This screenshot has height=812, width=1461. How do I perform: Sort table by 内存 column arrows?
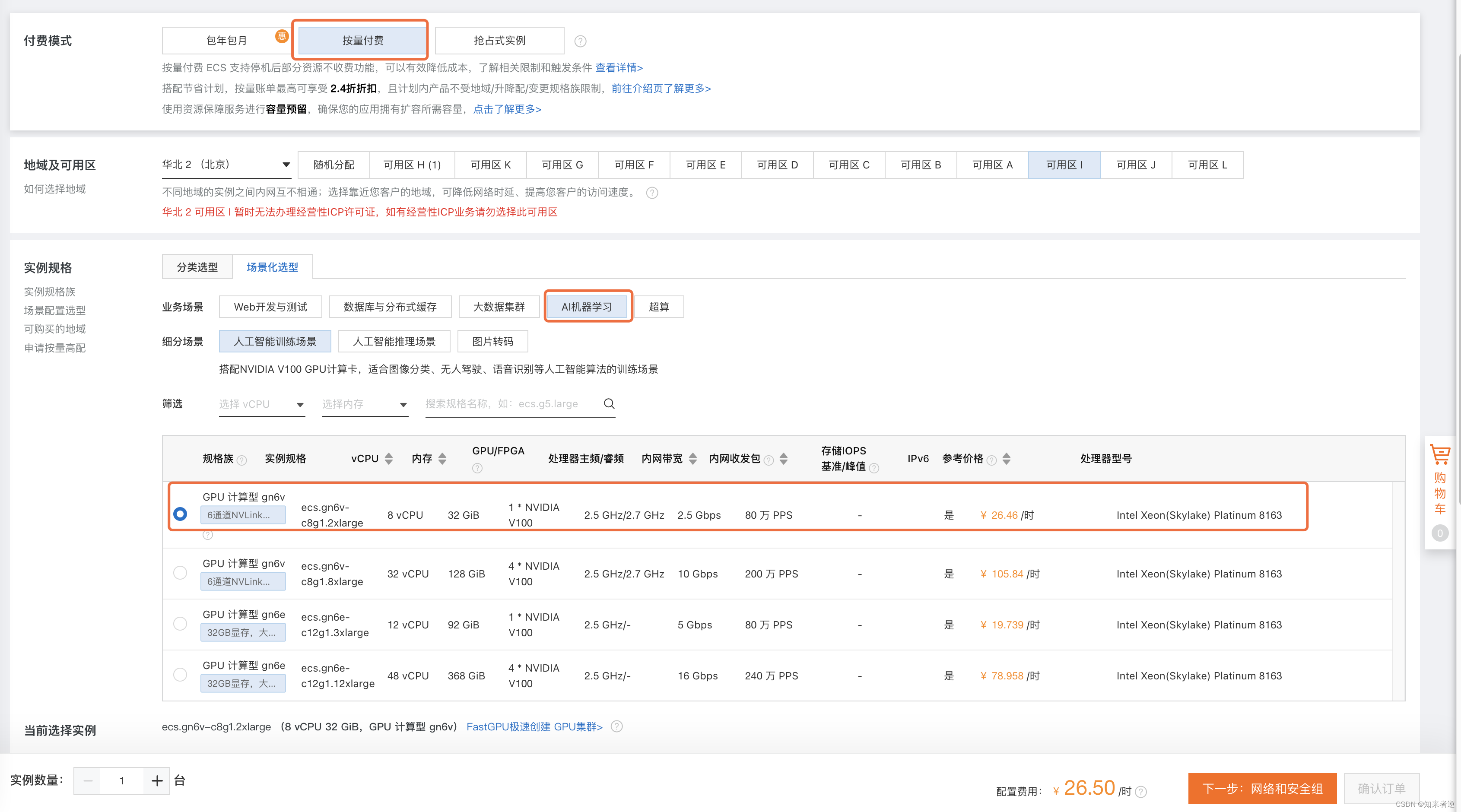[442, 459]
